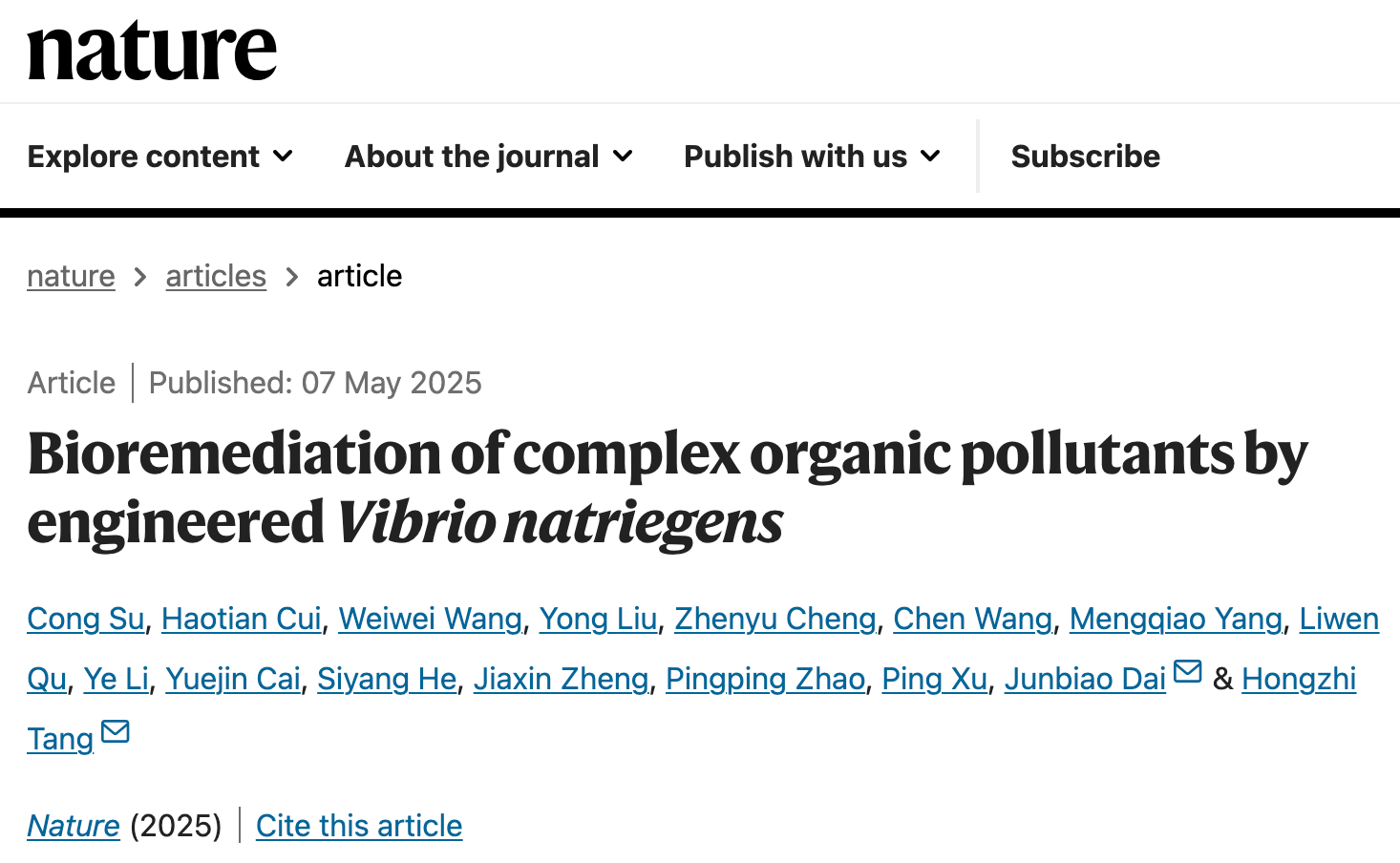This screenshot has width=1400, height=863.
Task: Click the Nature logo
Action: (x=152, y=52)
